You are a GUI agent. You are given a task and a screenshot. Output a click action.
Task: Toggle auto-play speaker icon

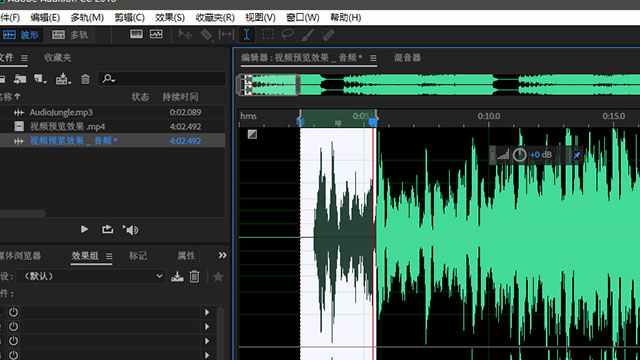coord(131,230)
